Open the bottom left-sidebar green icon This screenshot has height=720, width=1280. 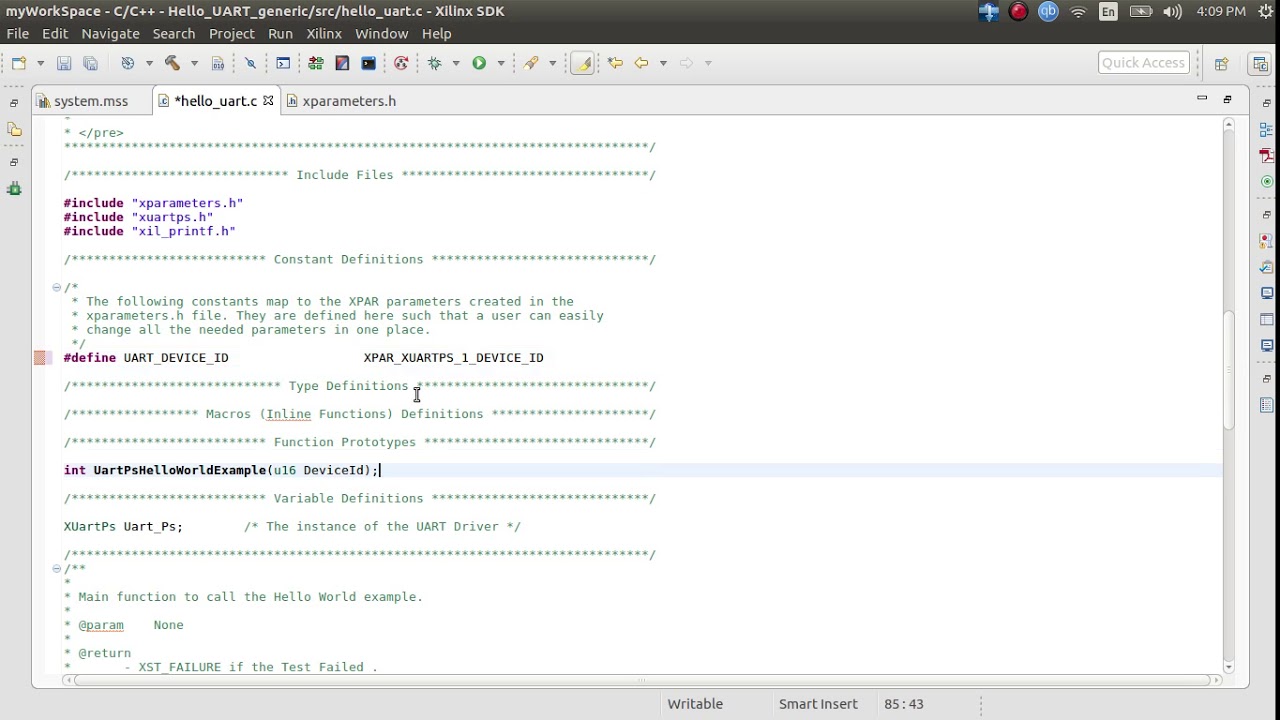tap(14, 188)
